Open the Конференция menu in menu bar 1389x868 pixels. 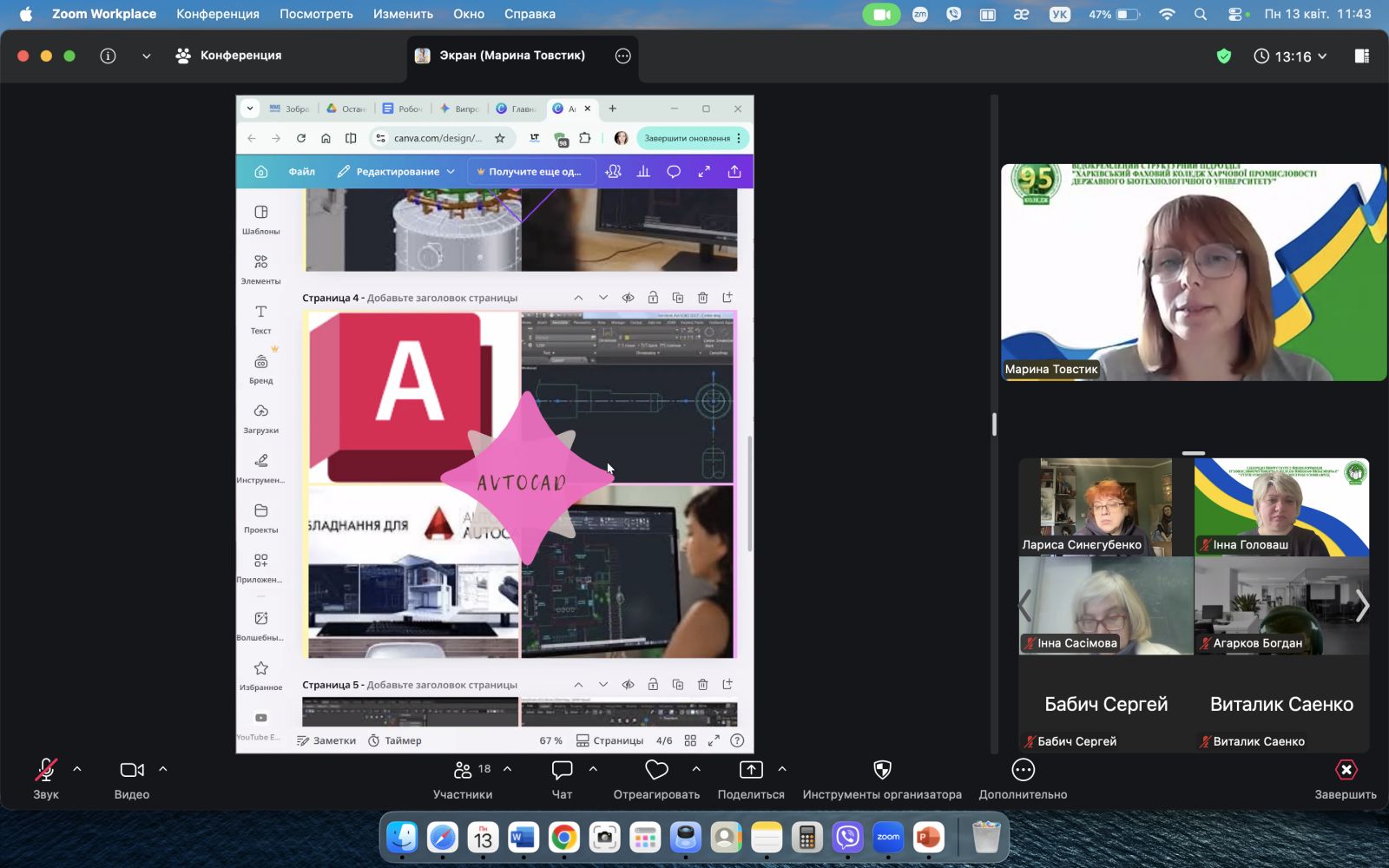[x=217, y=14]
